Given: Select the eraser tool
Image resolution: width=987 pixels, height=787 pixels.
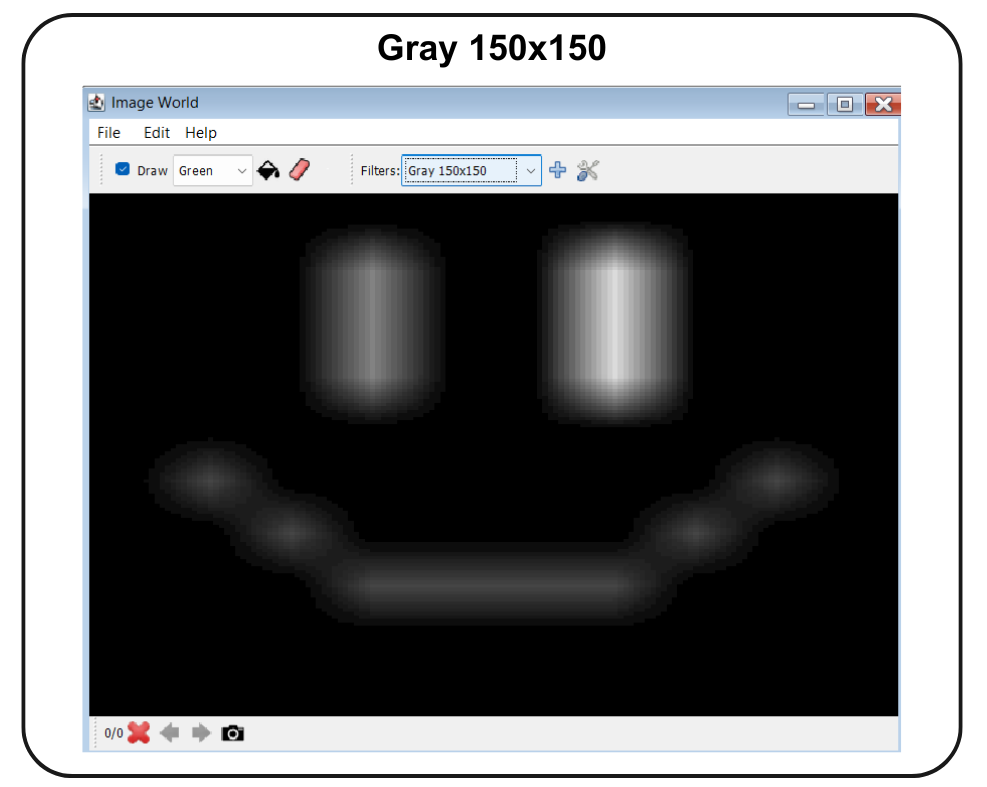Looking at the screenshot, I should [x=297, y=170].
